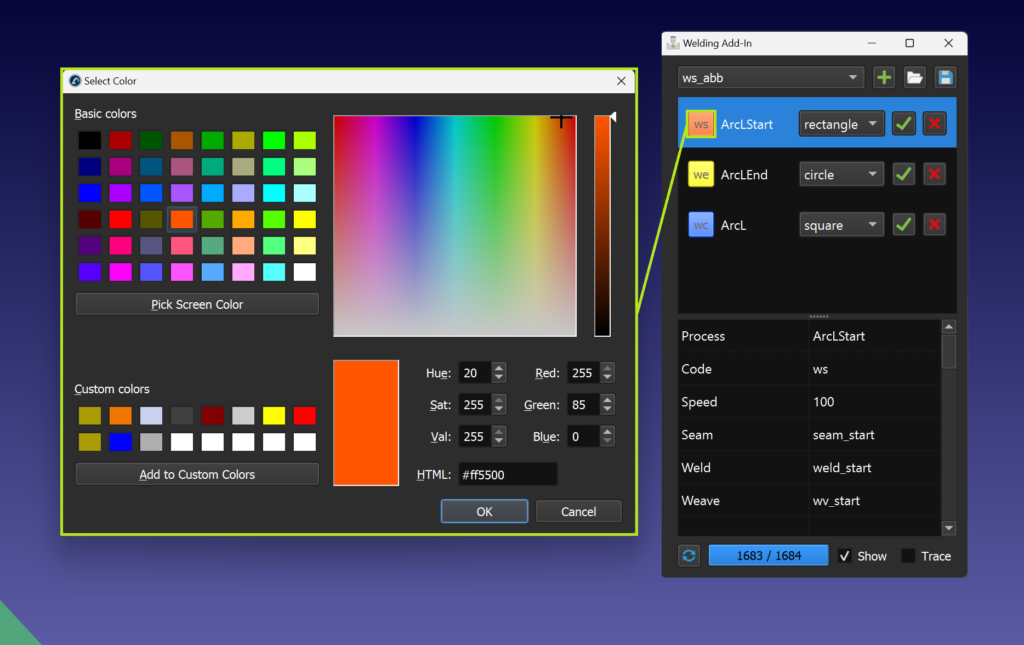Viewport: 1024px width, 645px height.
Task: Click inside the HTML color input field
Action: click(507, 474)
